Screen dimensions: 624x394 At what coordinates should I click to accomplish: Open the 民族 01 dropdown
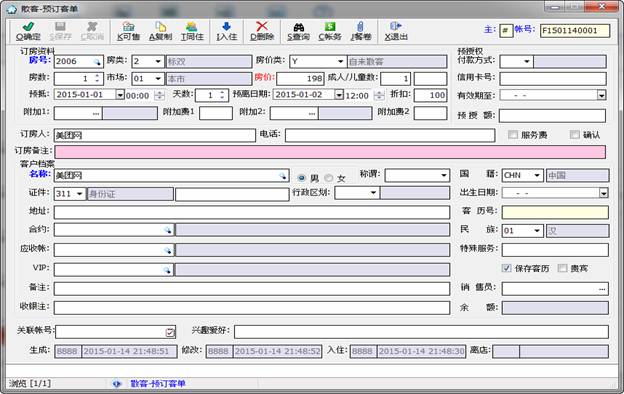[537, 231]
